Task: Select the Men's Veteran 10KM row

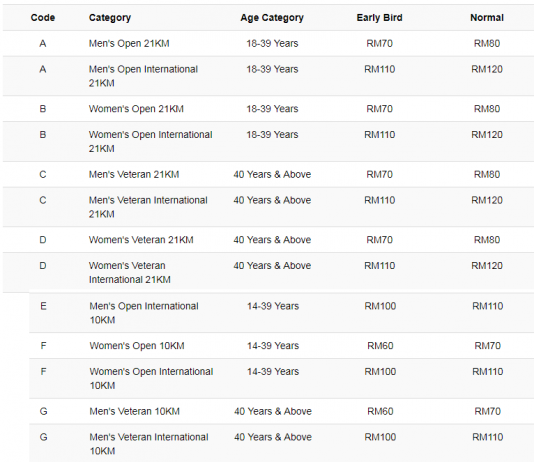Action: (x=282, y=411)
